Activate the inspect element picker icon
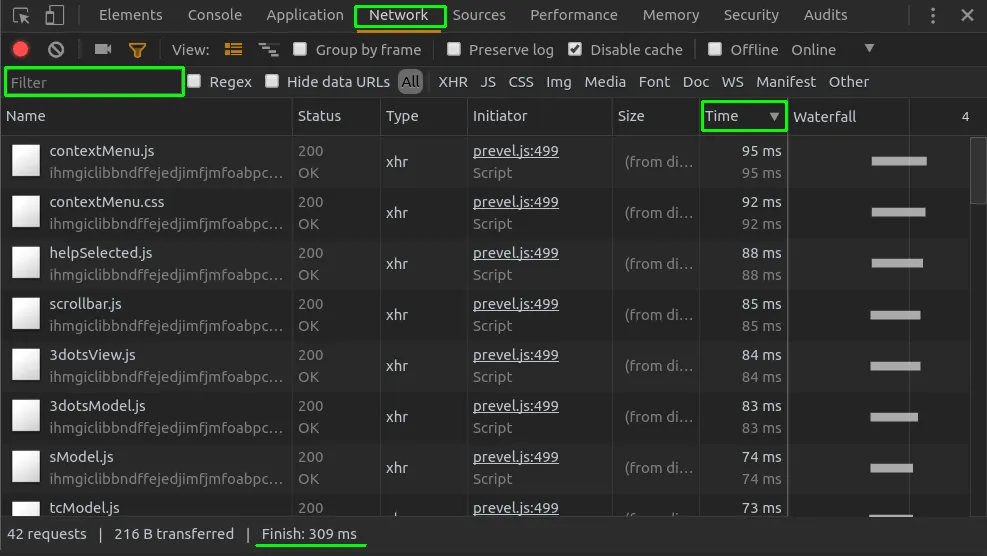This screenshot has height=556, width=987. coord(21,15)
